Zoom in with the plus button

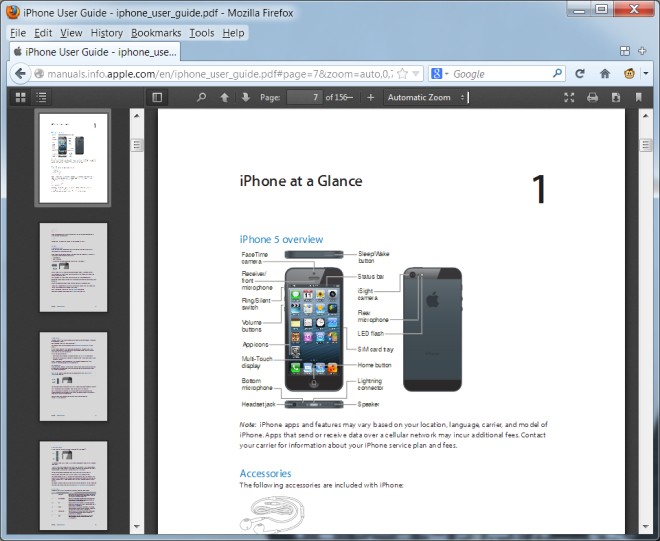[x=370, y=97]
